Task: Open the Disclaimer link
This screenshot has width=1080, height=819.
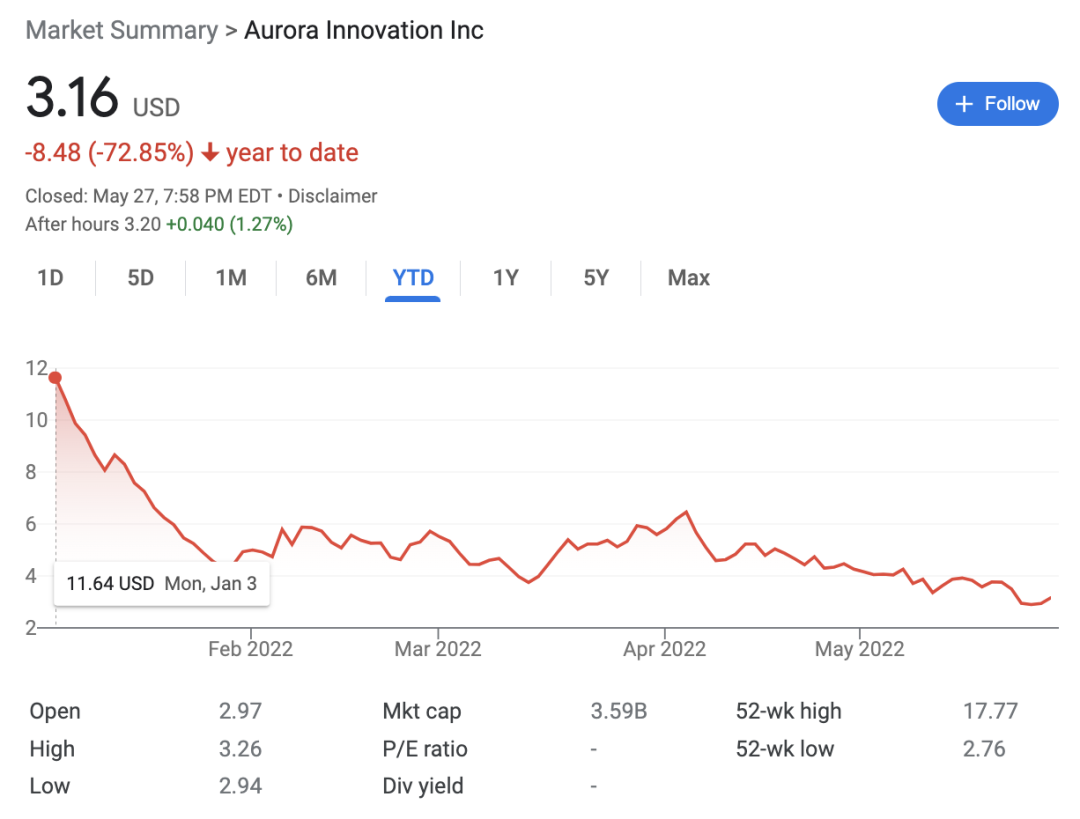Action: [x=333, y=196]
